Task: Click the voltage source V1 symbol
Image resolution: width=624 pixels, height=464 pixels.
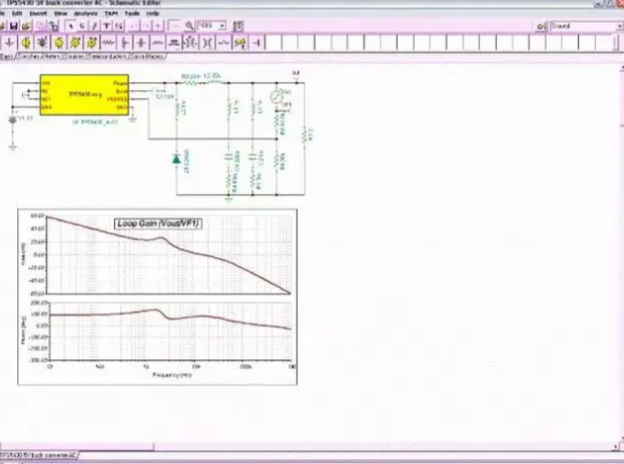Action: [x=13, y=119]
